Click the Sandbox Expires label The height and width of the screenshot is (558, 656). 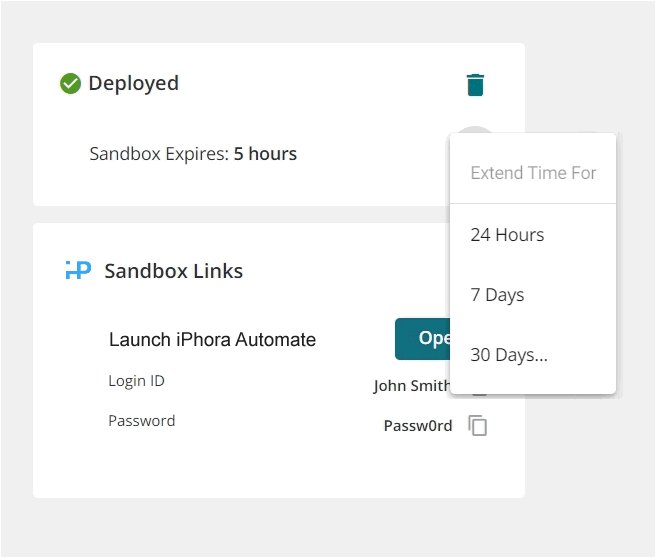tap(159, 154)
